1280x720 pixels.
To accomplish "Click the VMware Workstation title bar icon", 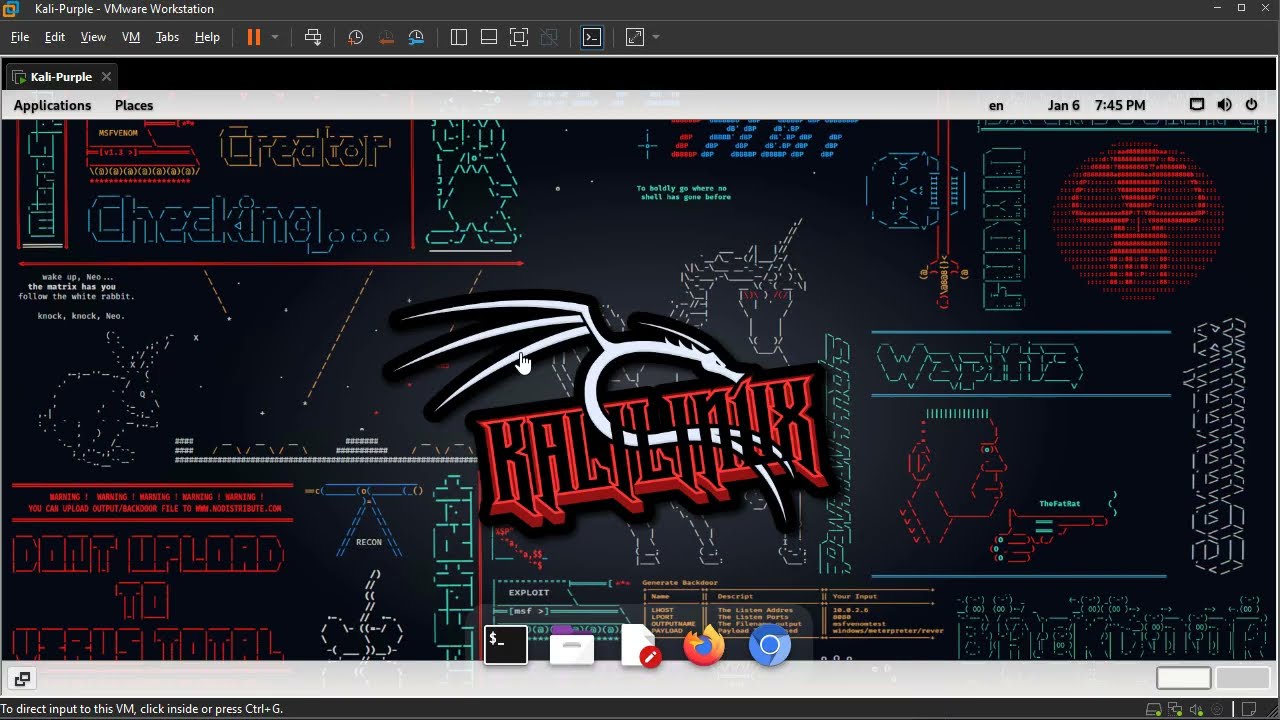I will [x=11, y=9].
